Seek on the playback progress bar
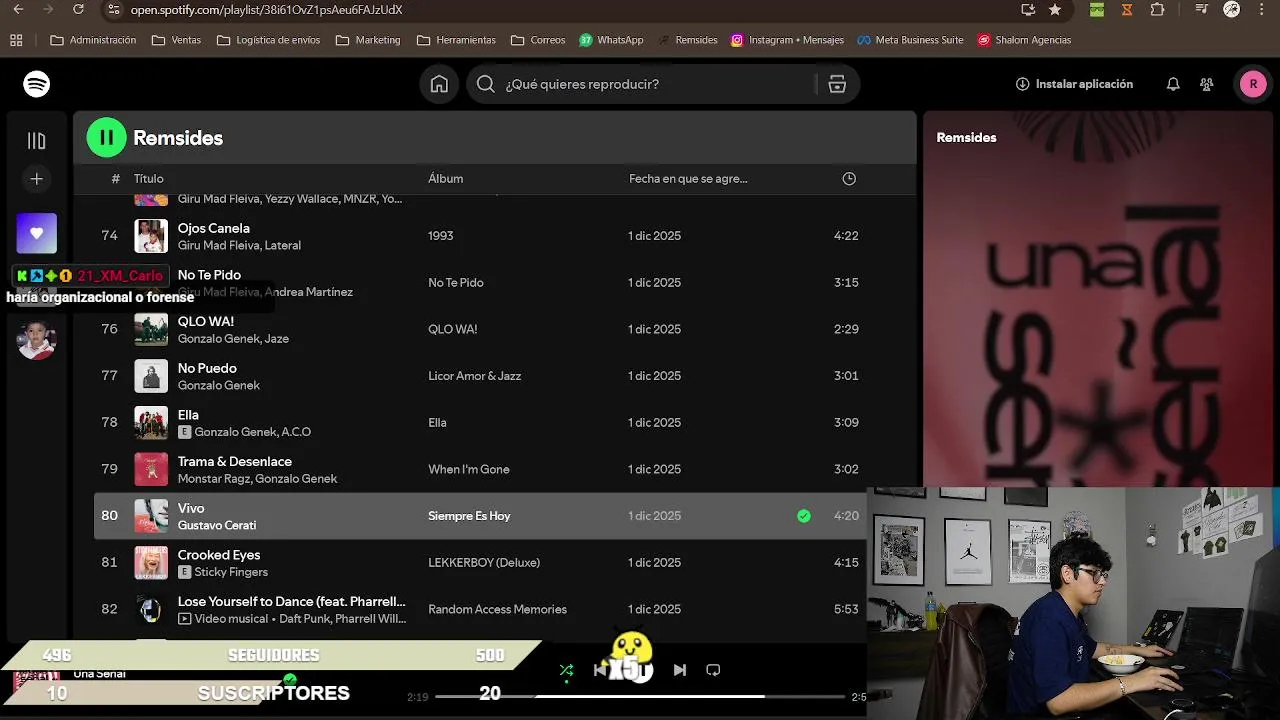This screenshot has height=720, width=1280. click(640, 696)
